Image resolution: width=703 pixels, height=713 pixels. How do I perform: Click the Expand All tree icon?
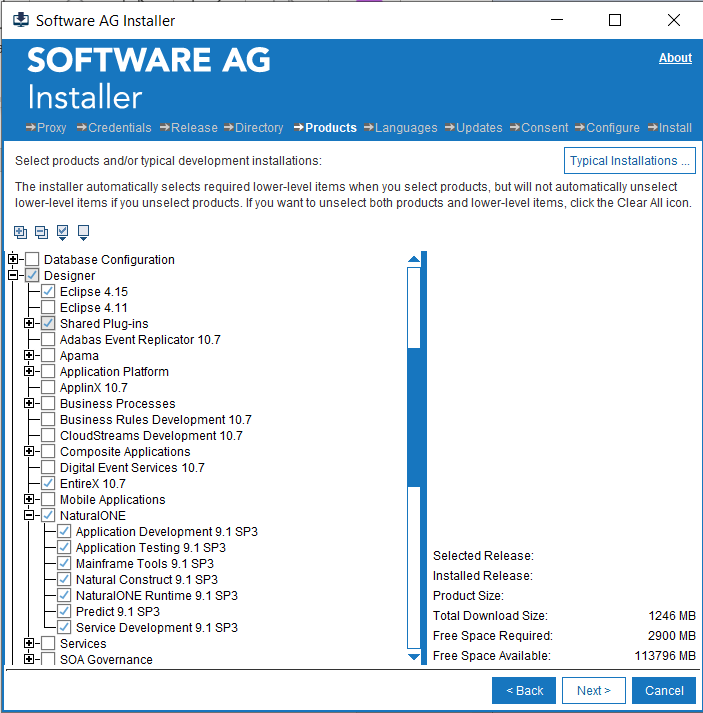pyautogui.click(x=20, y=232)
